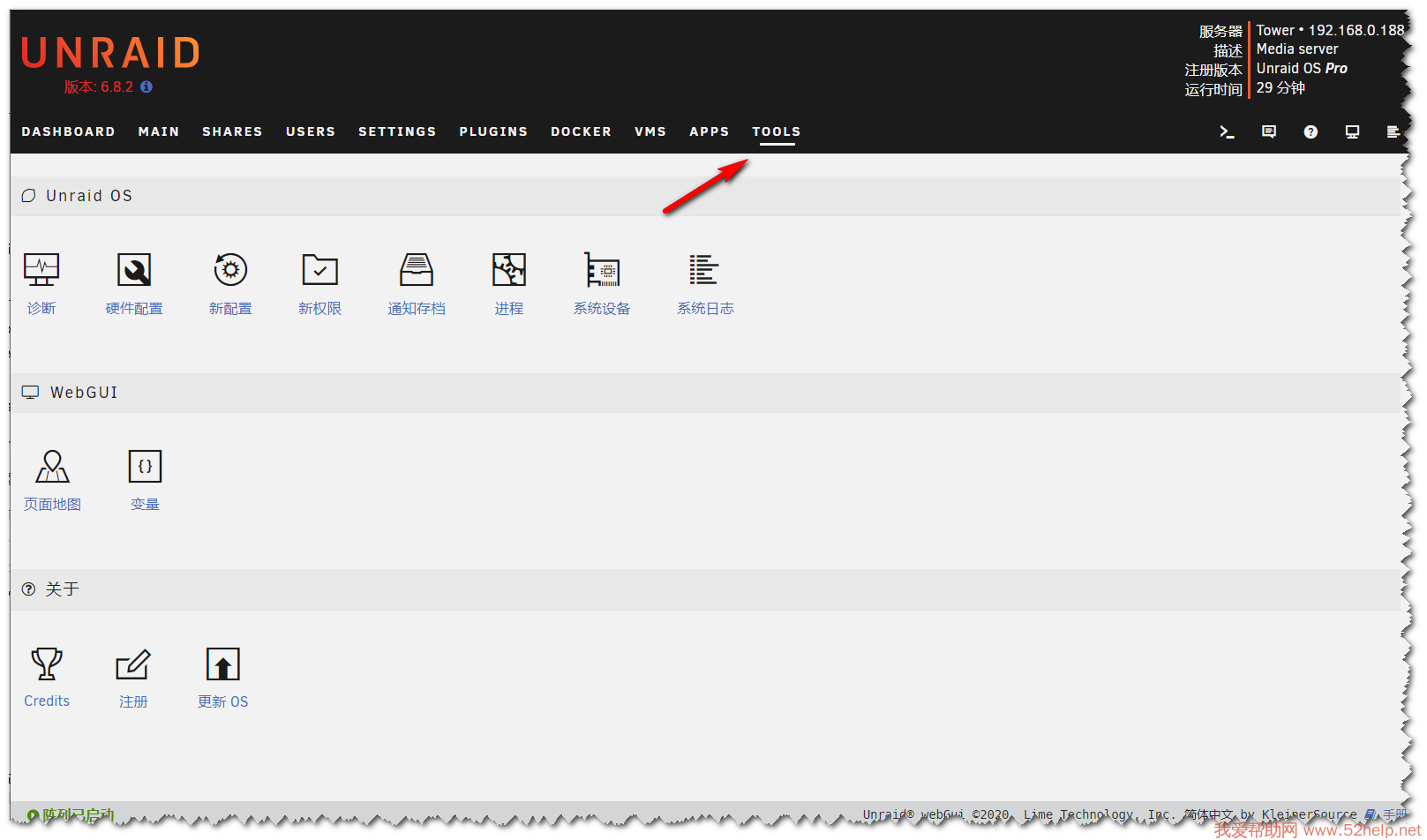Open the SETTINGS menu tab

click(397, 131)
